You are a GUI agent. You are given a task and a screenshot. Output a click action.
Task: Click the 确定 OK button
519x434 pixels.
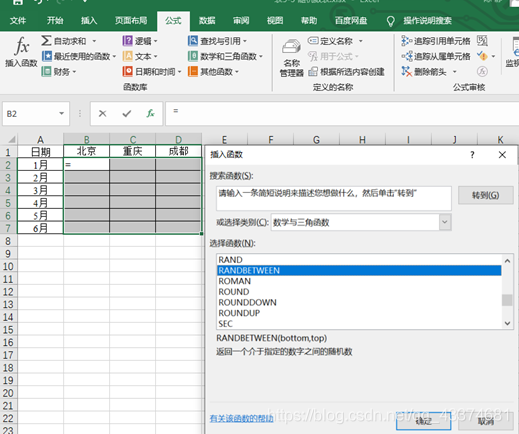[x=423, y=421]
